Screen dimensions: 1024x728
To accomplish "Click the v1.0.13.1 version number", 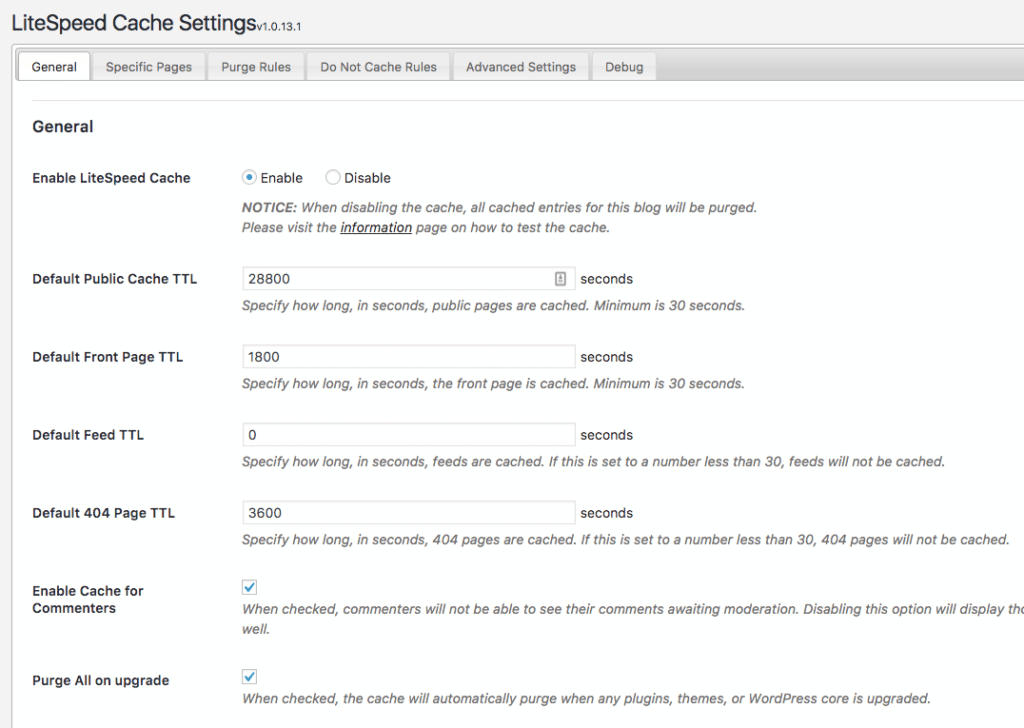I will tap(279, 27).
